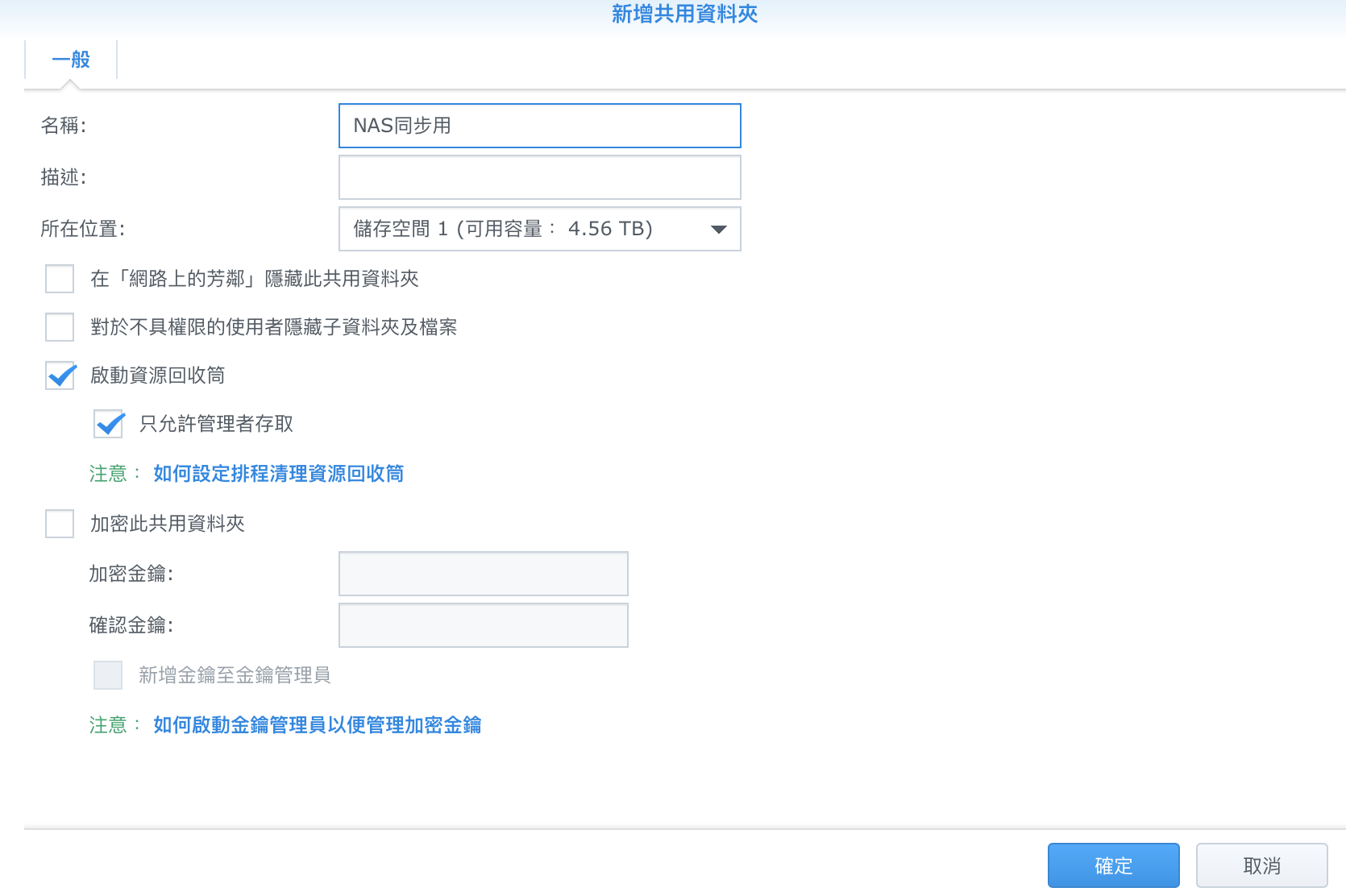The height and width of the screenshot is (896, 1346).
Task: Disable the 只允許管理者存取 checkbox
Action: pos(109,424)
